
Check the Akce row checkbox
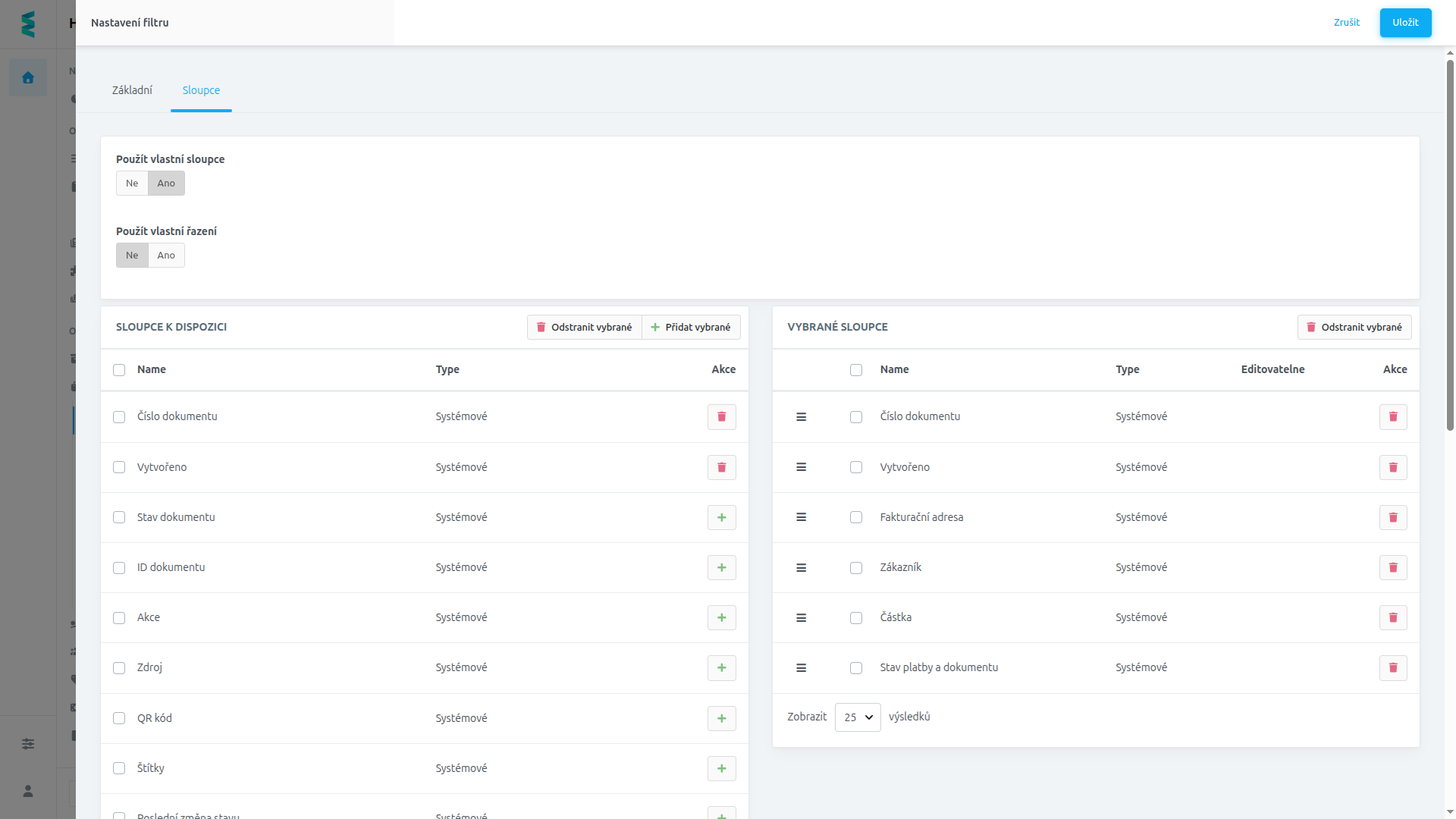coord(119,618)
